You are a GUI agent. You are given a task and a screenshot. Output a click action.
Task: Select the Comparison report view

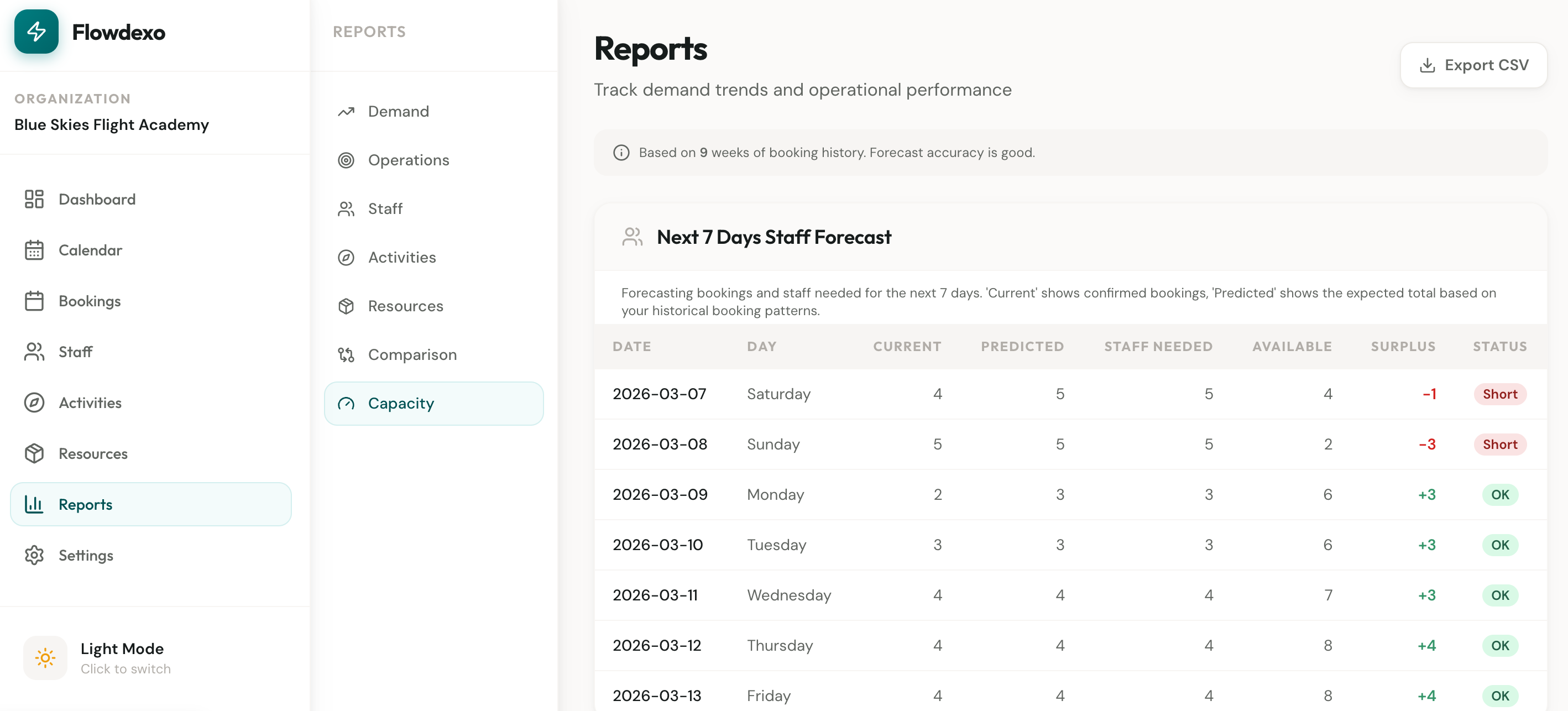click(x=412, y=354)
